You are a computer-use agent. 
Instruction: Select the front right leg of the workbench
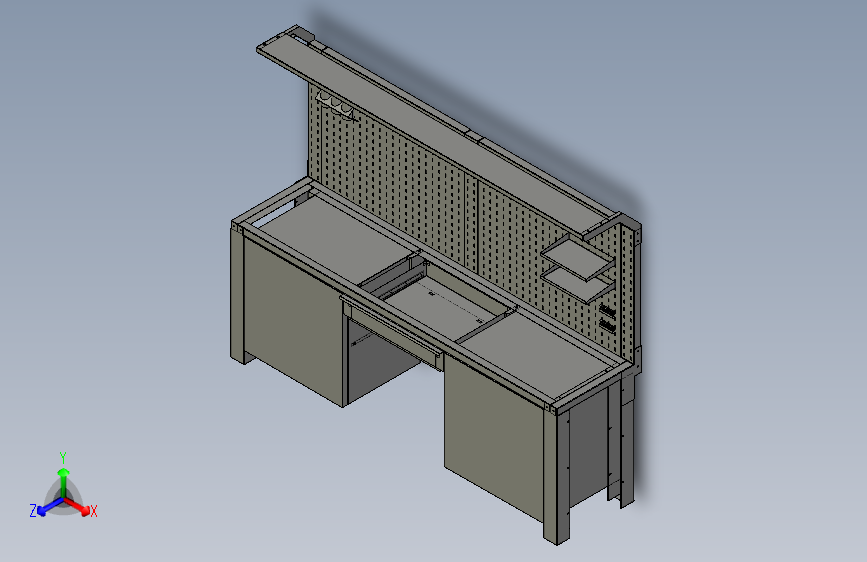pos(556,477)
